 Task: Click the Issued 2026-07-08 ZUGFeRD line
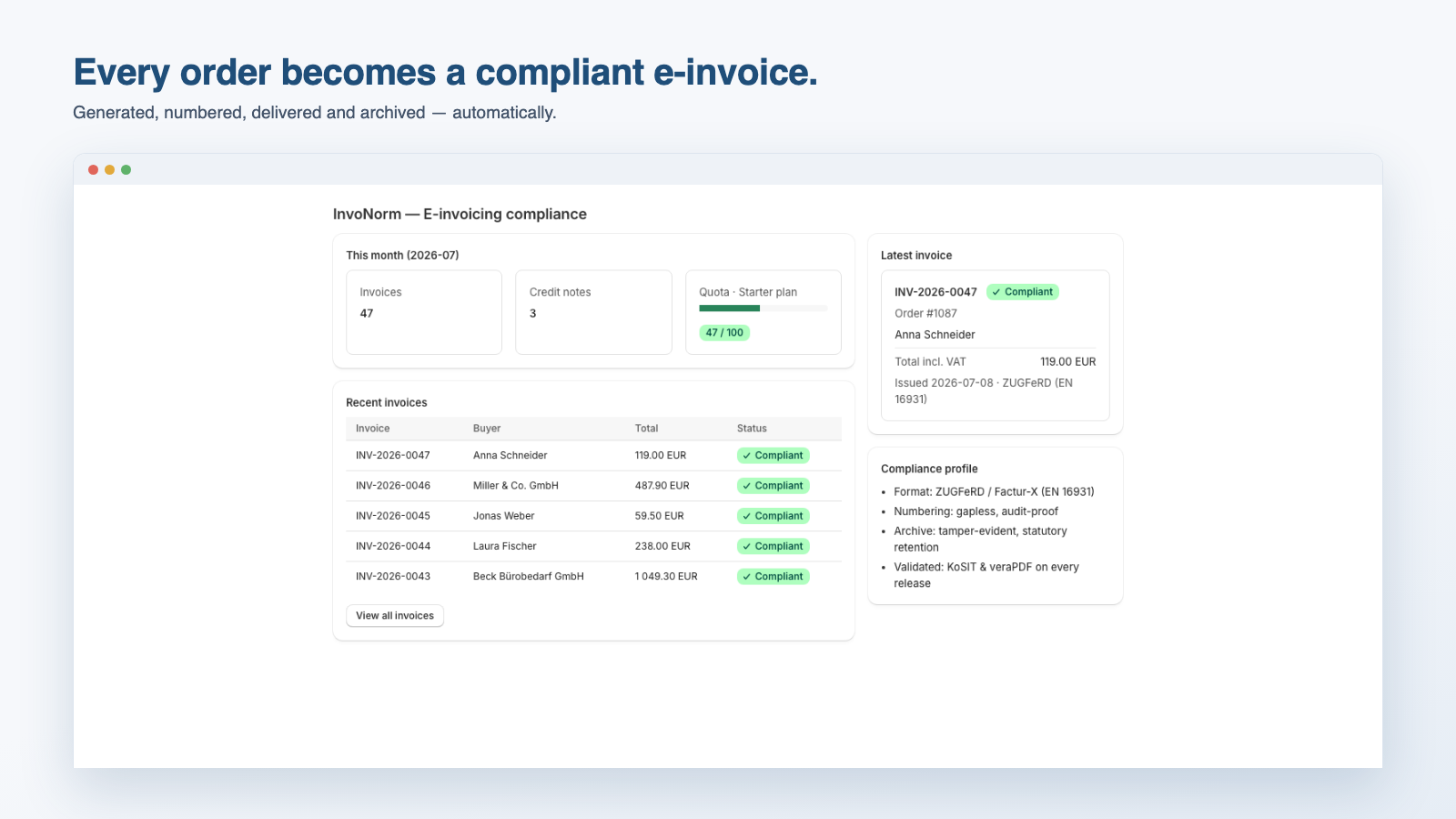tap(984, 391)
